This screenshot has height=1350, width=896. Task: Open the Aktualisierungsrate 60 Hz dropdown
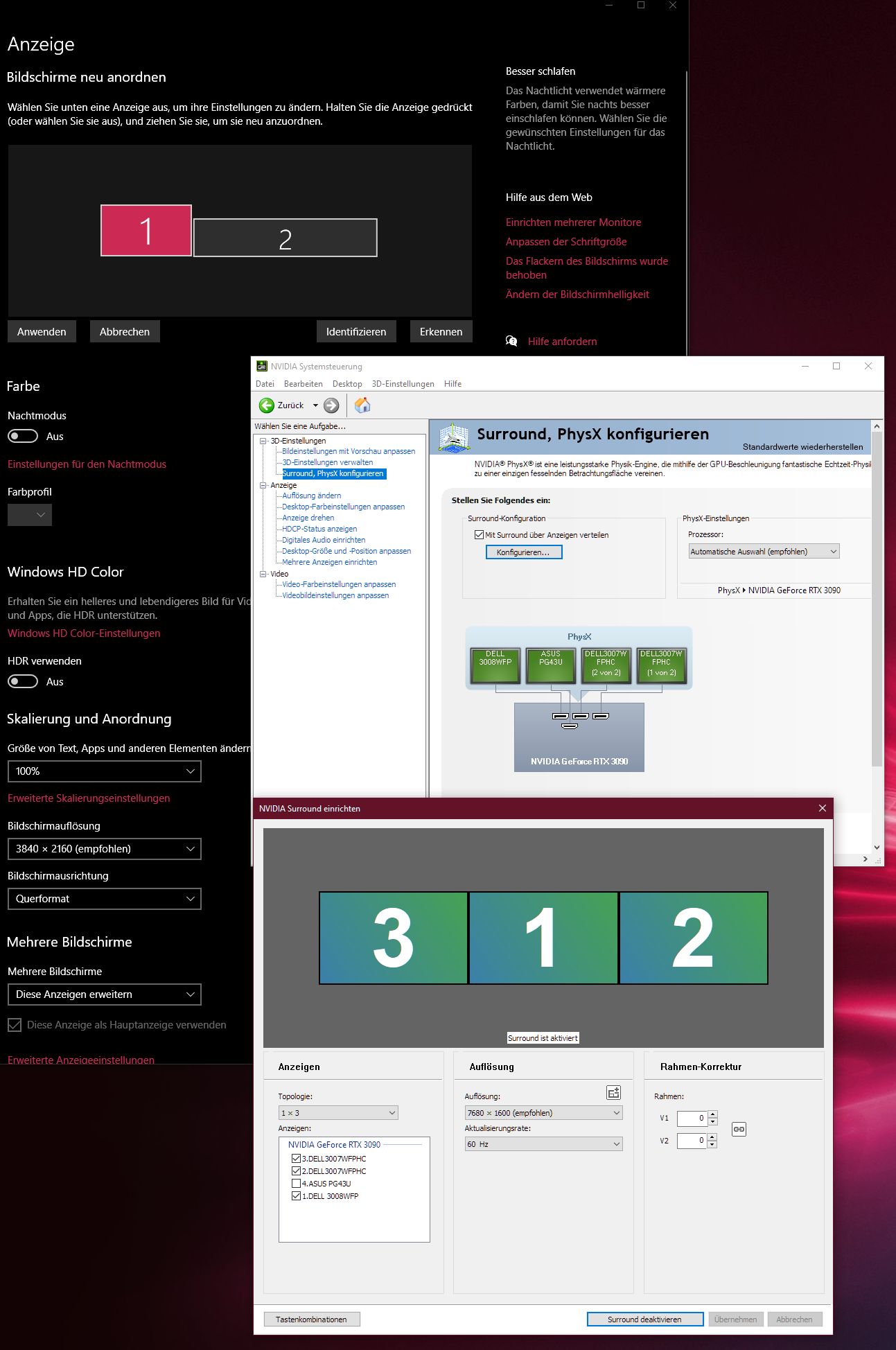tap(544, 1144)
